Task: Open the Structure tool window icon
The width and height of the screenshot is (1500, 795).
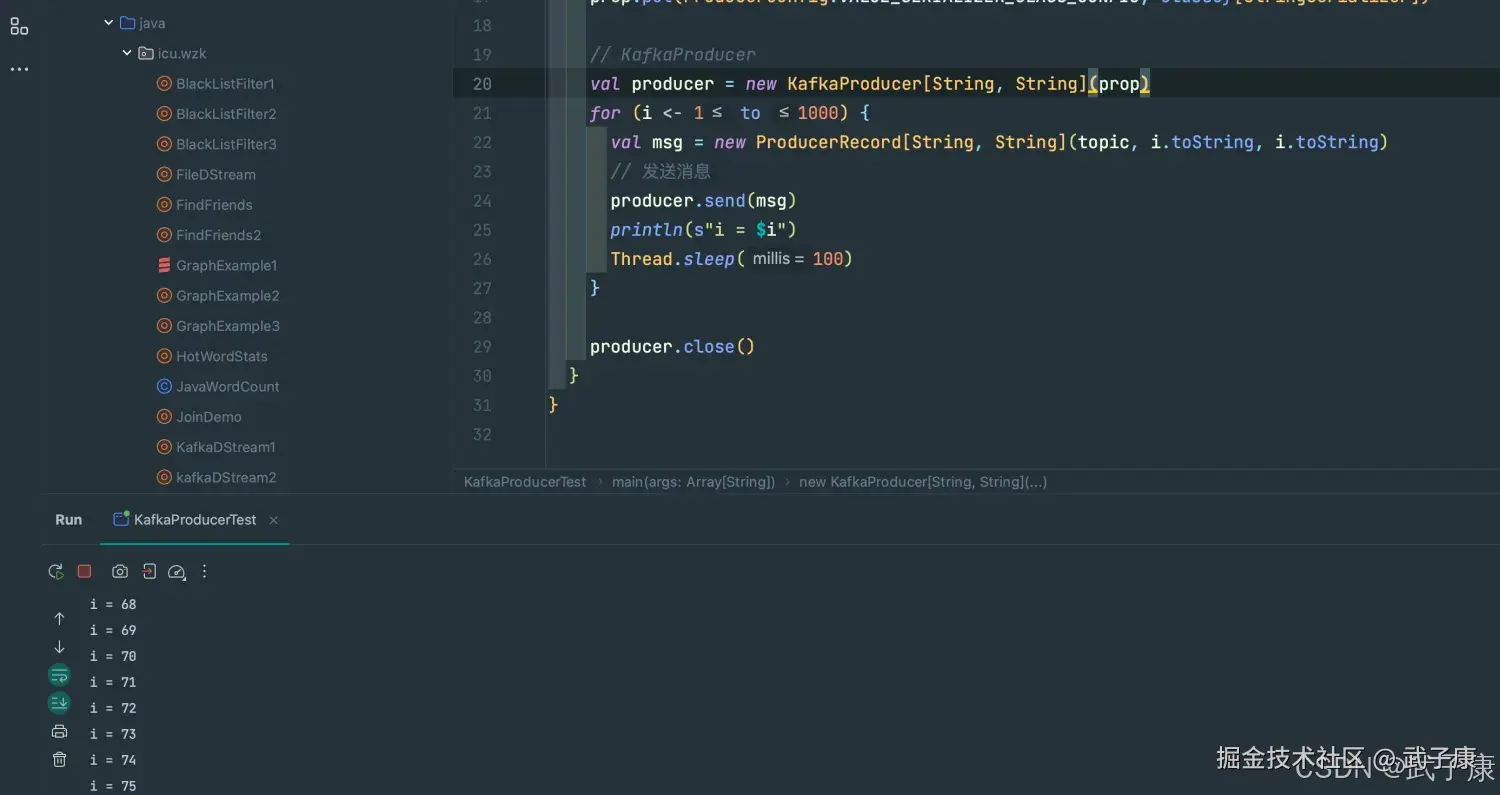Action: tap(19, 27)
